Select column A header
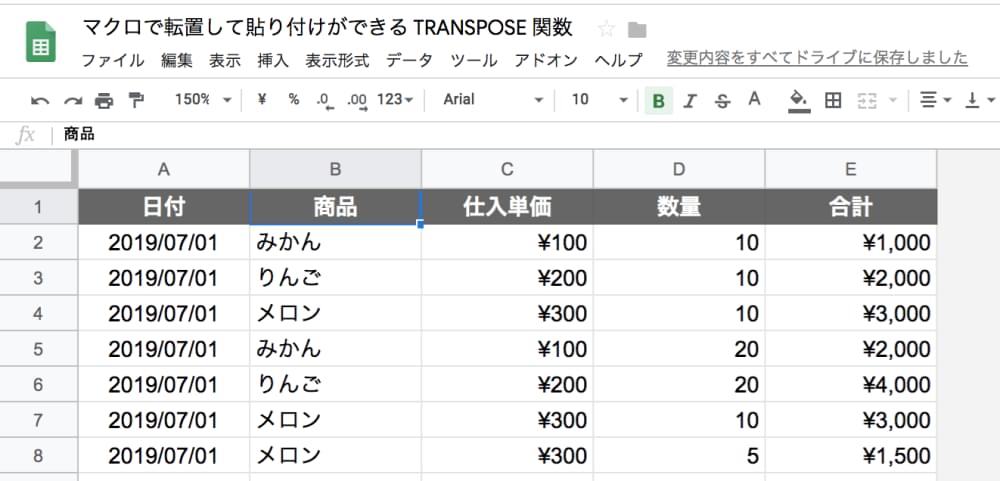 [x=164, y=169]
